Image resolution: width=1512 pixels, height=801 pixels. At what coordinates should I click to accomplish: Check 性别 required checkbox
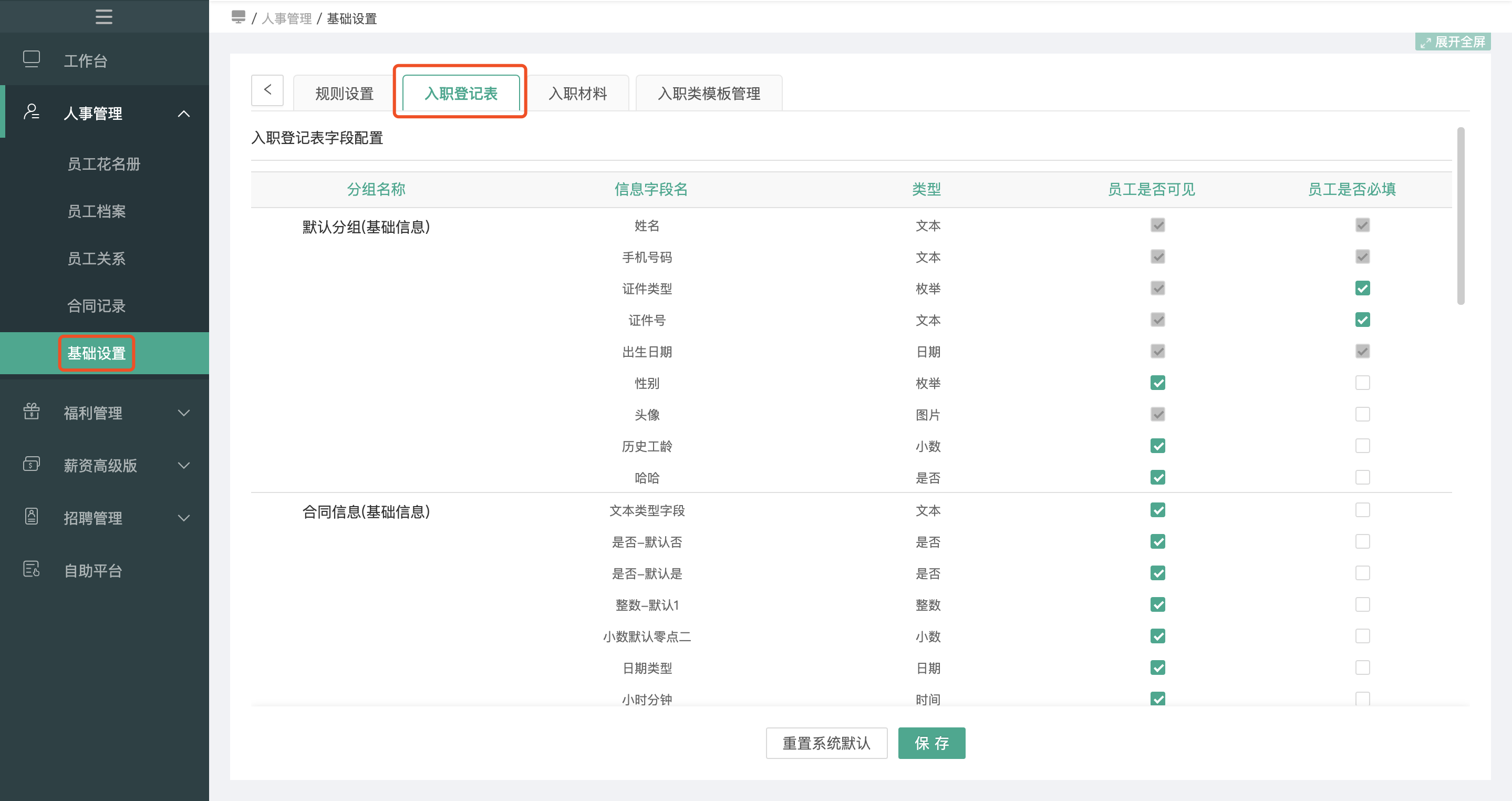click(x=1362, y=384)
